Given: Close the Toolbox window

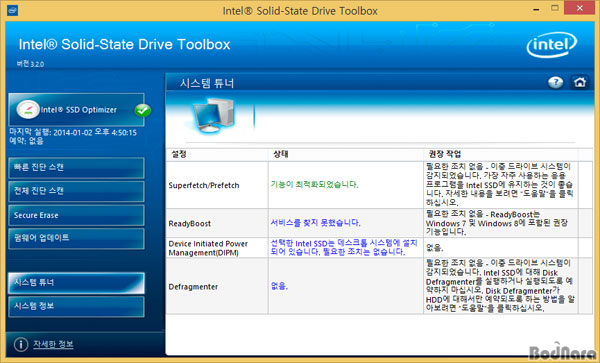Looking at the screenshot, I should click(579, 8).
